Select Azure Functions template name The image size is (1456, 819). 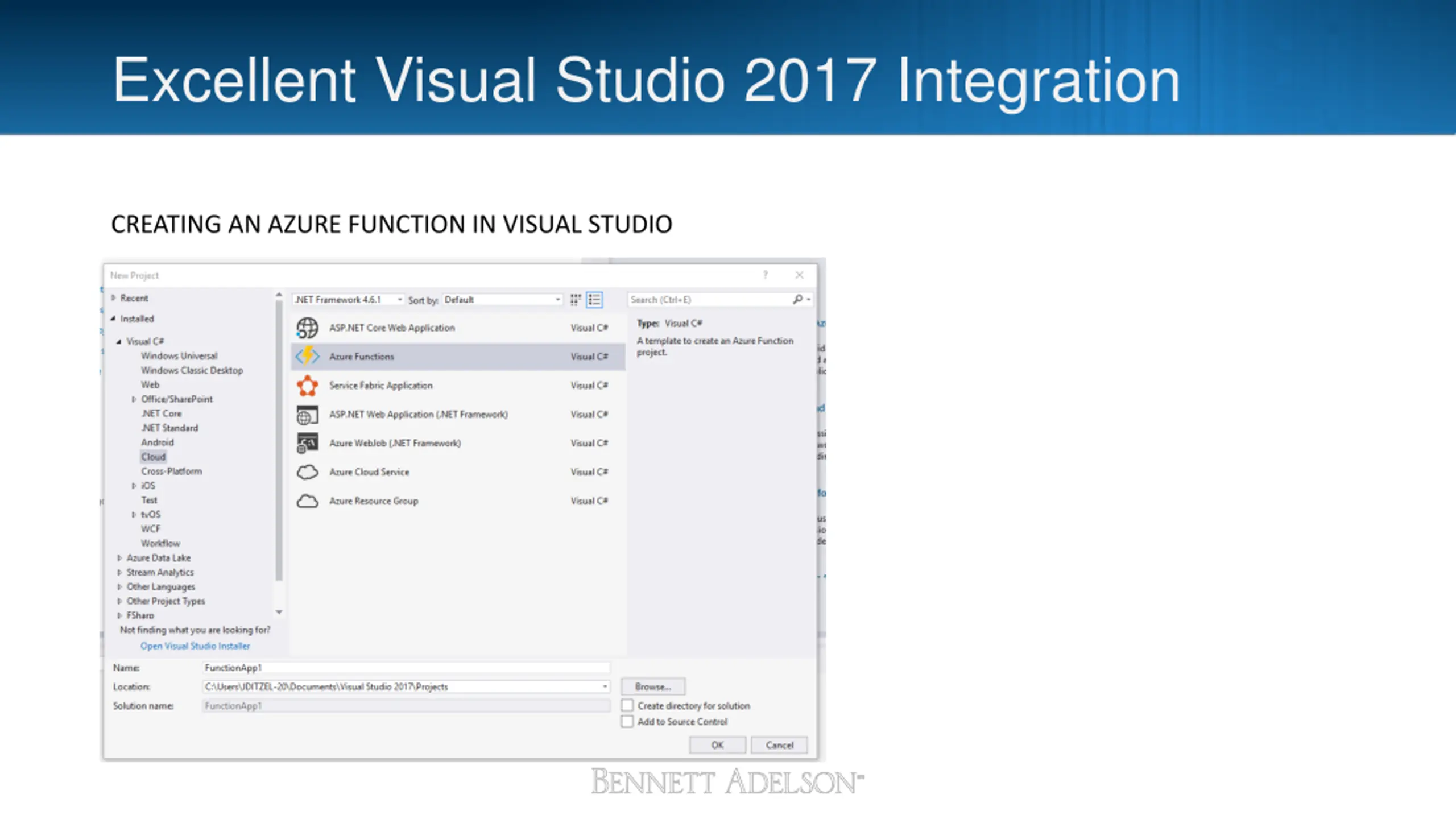362,357
